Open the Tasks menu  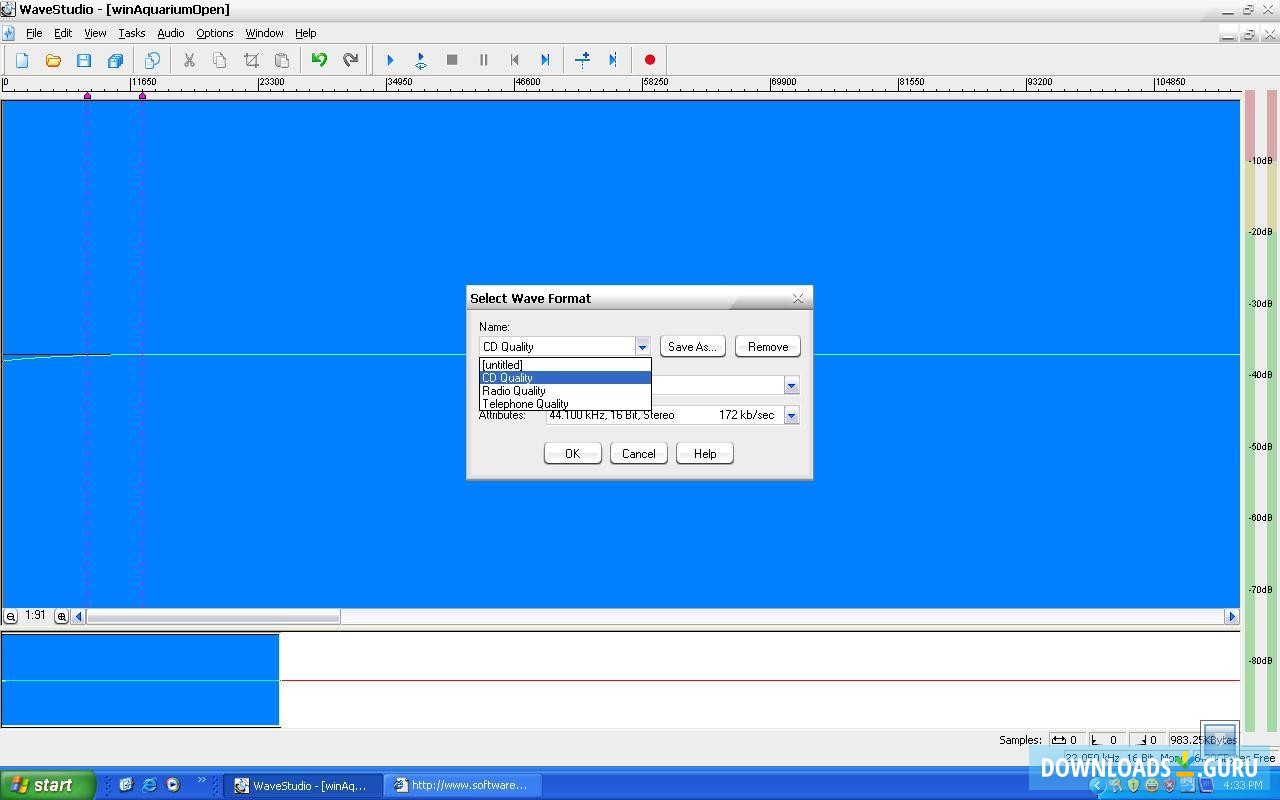131,32
